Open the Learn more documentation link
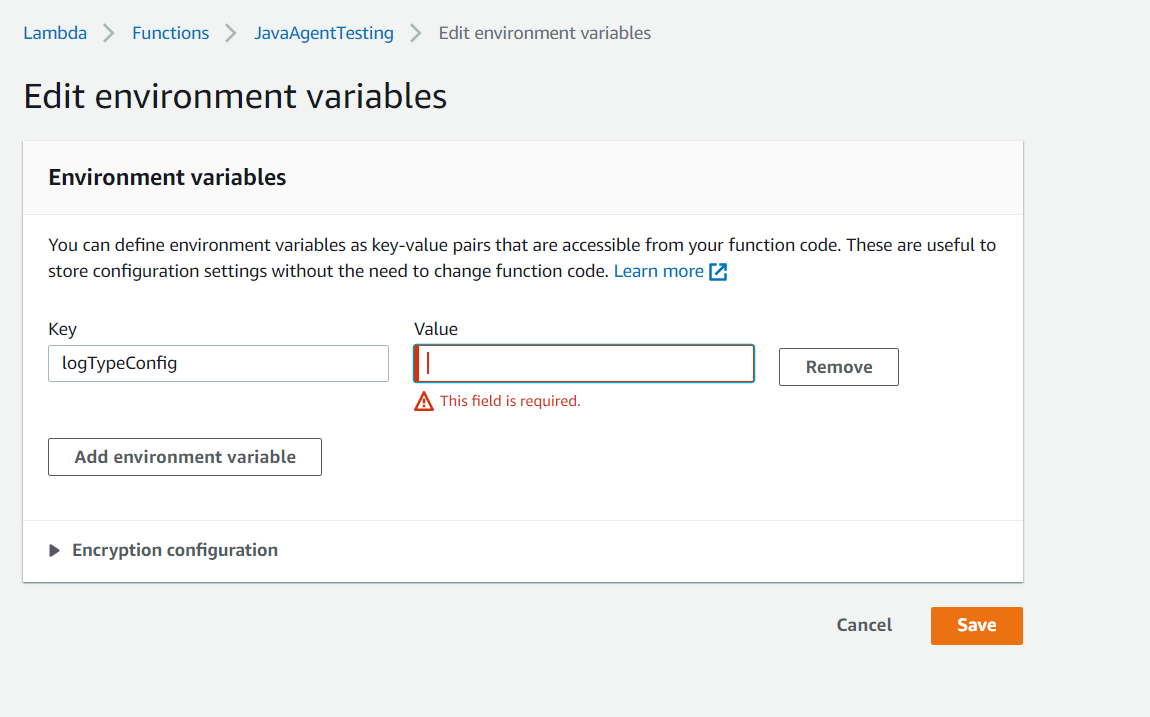Screen dimensions: 1150x717 pyautogui.click(x=658, y=272)
